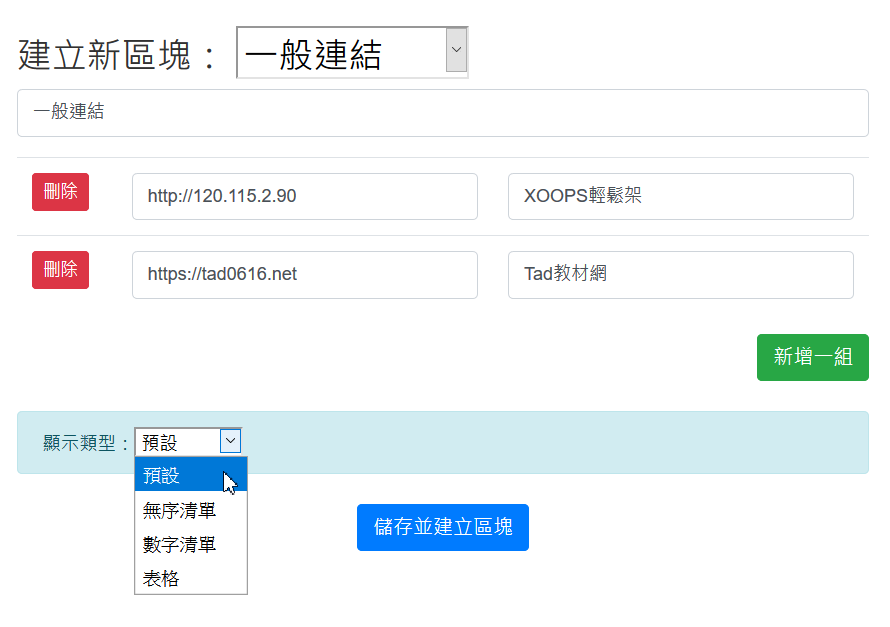Pick 數字清單 in the dropdown list
This screenshot has width=890, height=627.
tap(180, 544)
